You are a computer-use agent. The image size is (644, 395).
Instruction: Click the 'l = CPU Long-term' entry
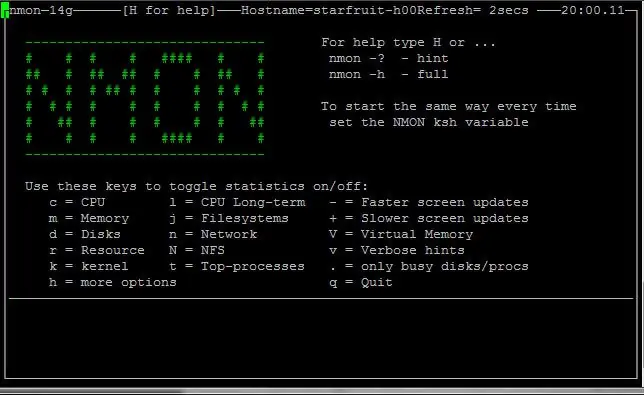click(237, 202)
